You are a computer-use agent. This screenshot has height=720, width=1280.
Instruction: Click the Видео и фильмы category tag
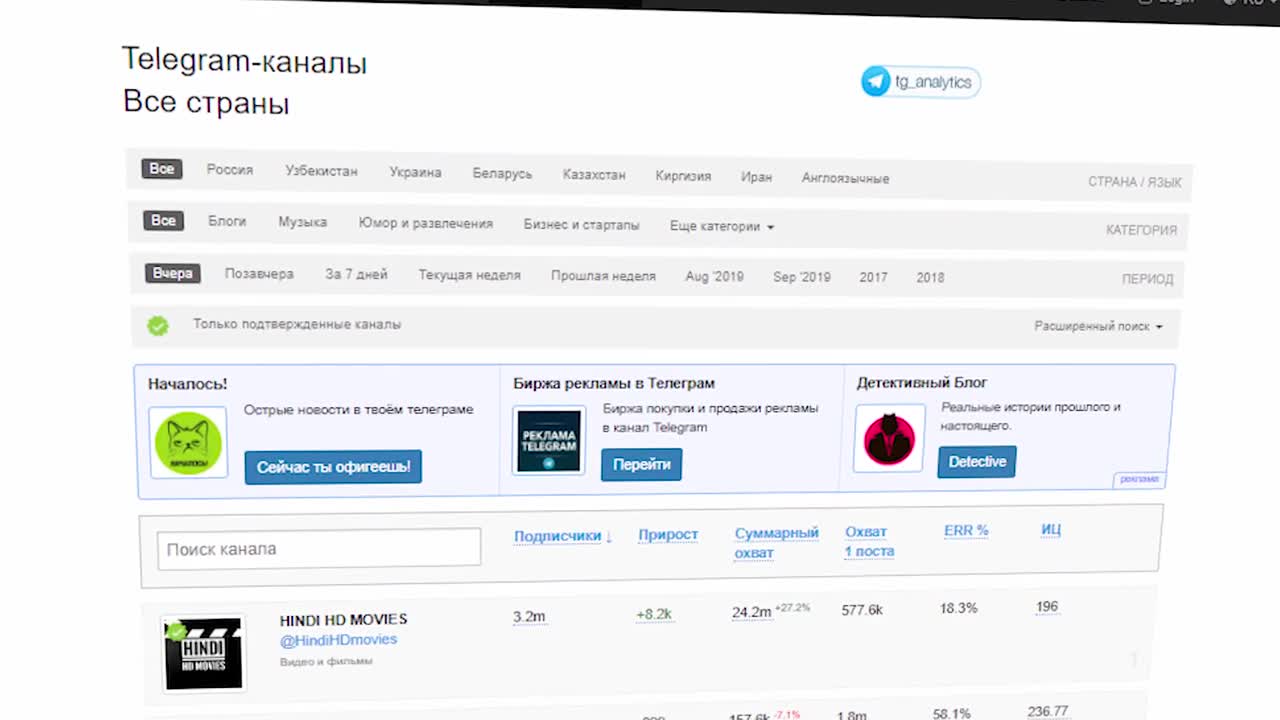tap(326, 661)
